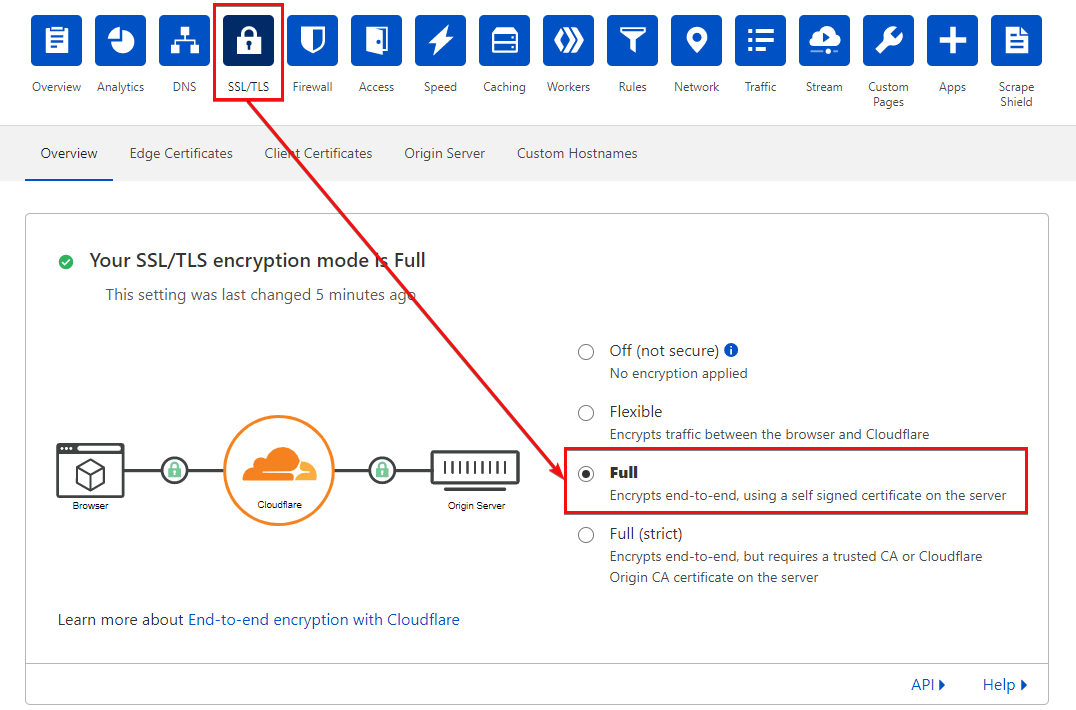Open the Traffic list icon
Screen dimensions: 1076x710
coord(760,40)
